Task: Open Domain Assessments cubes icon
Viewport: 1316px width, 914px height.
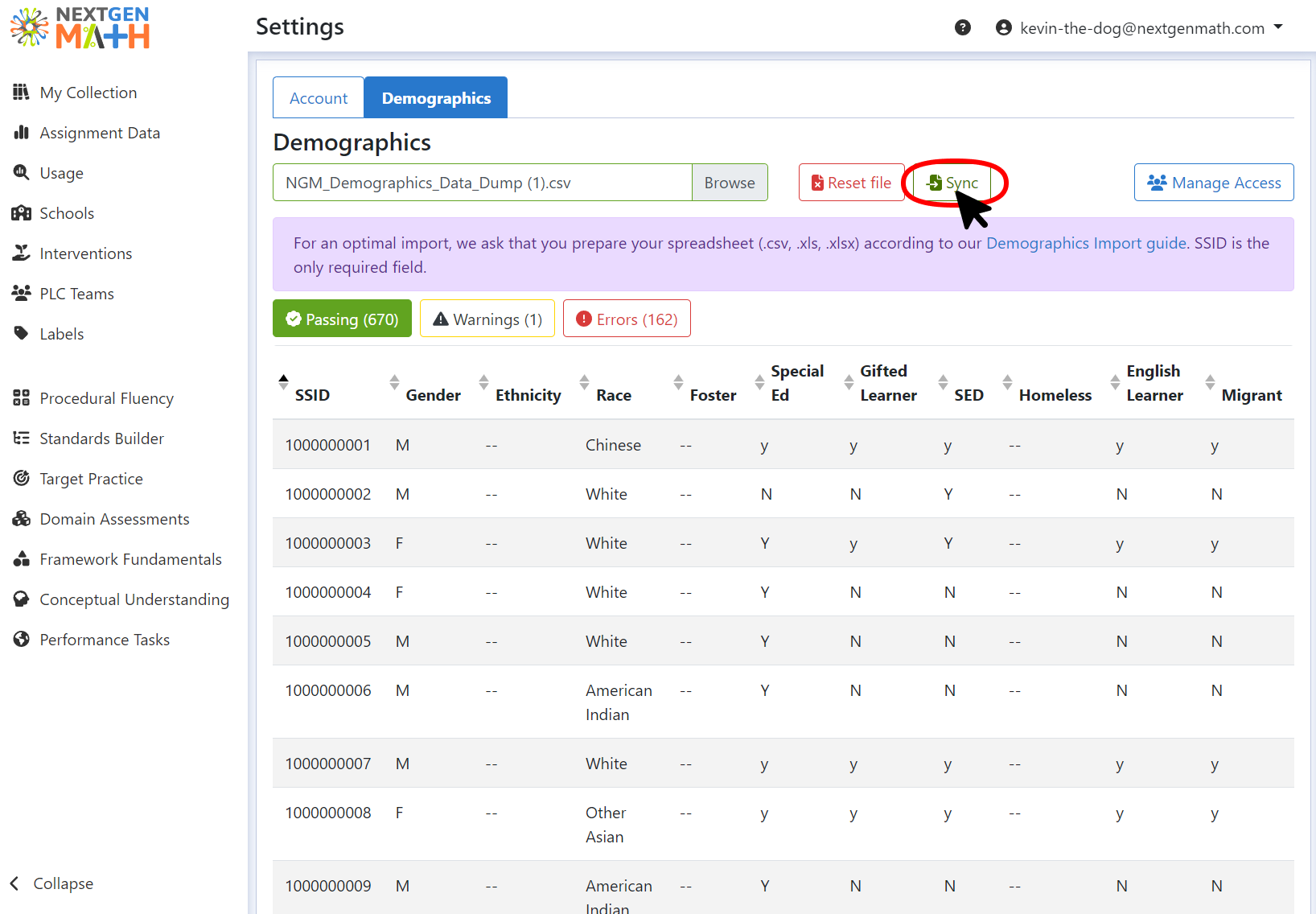Action: click(x=22, y=519)
